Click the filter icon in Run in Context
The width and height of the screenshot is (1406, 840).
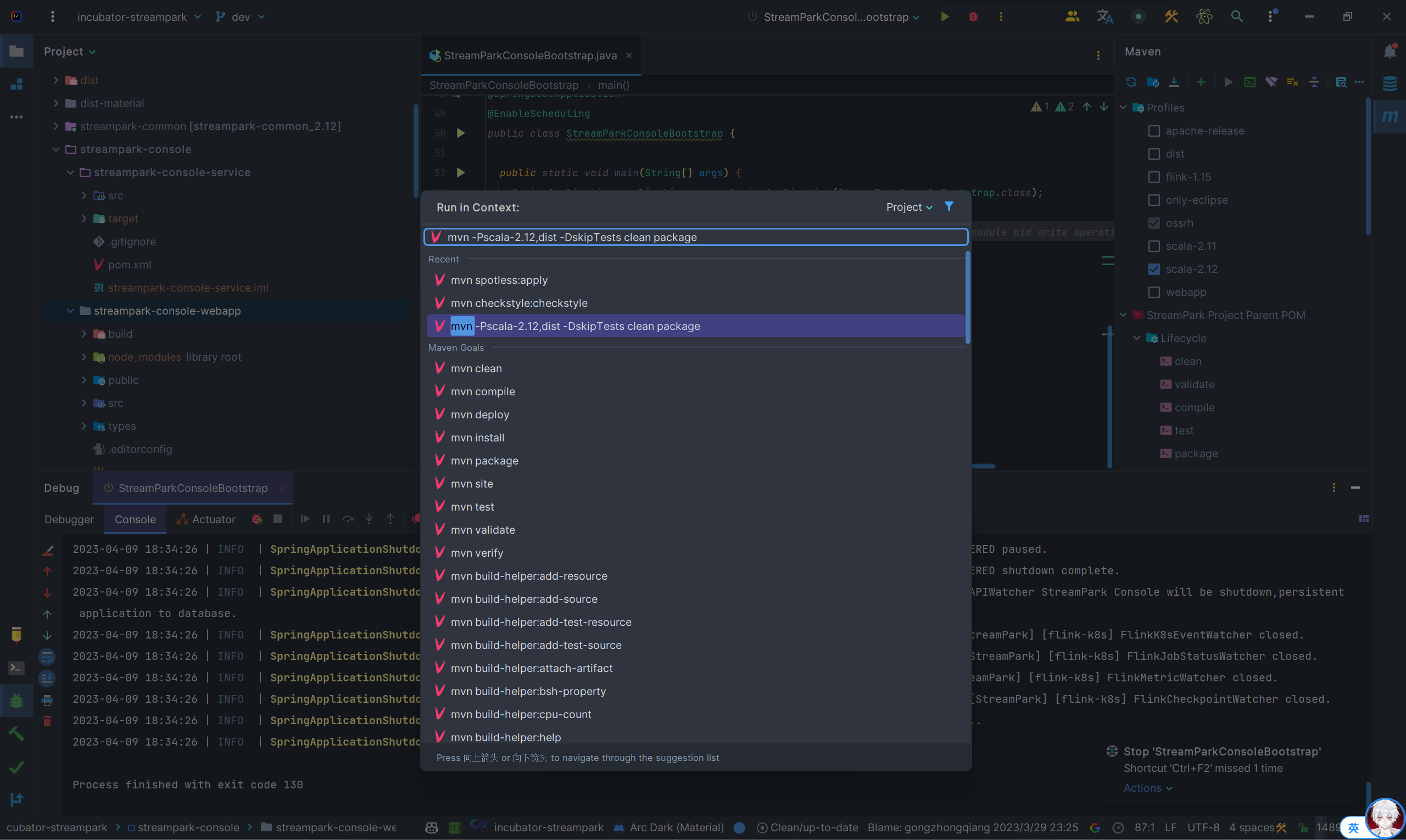(949, 206)
